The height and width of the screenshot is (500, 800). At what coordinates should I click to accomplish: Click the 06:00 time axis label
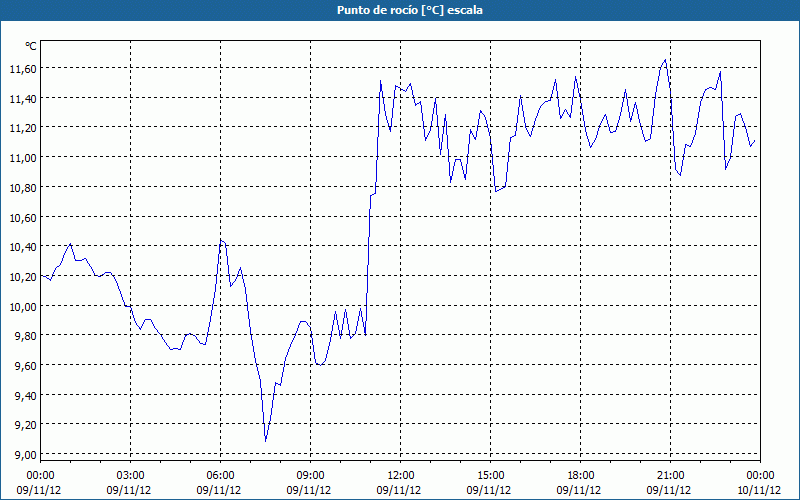[x=220, y=476]
